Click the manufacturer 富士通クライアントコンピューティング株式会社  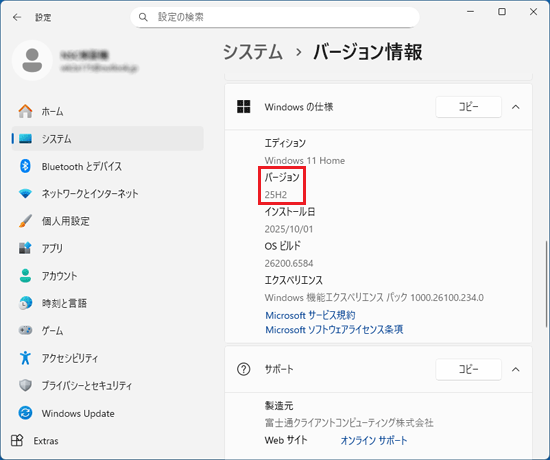pyautogui.click(x=349, y=423)
